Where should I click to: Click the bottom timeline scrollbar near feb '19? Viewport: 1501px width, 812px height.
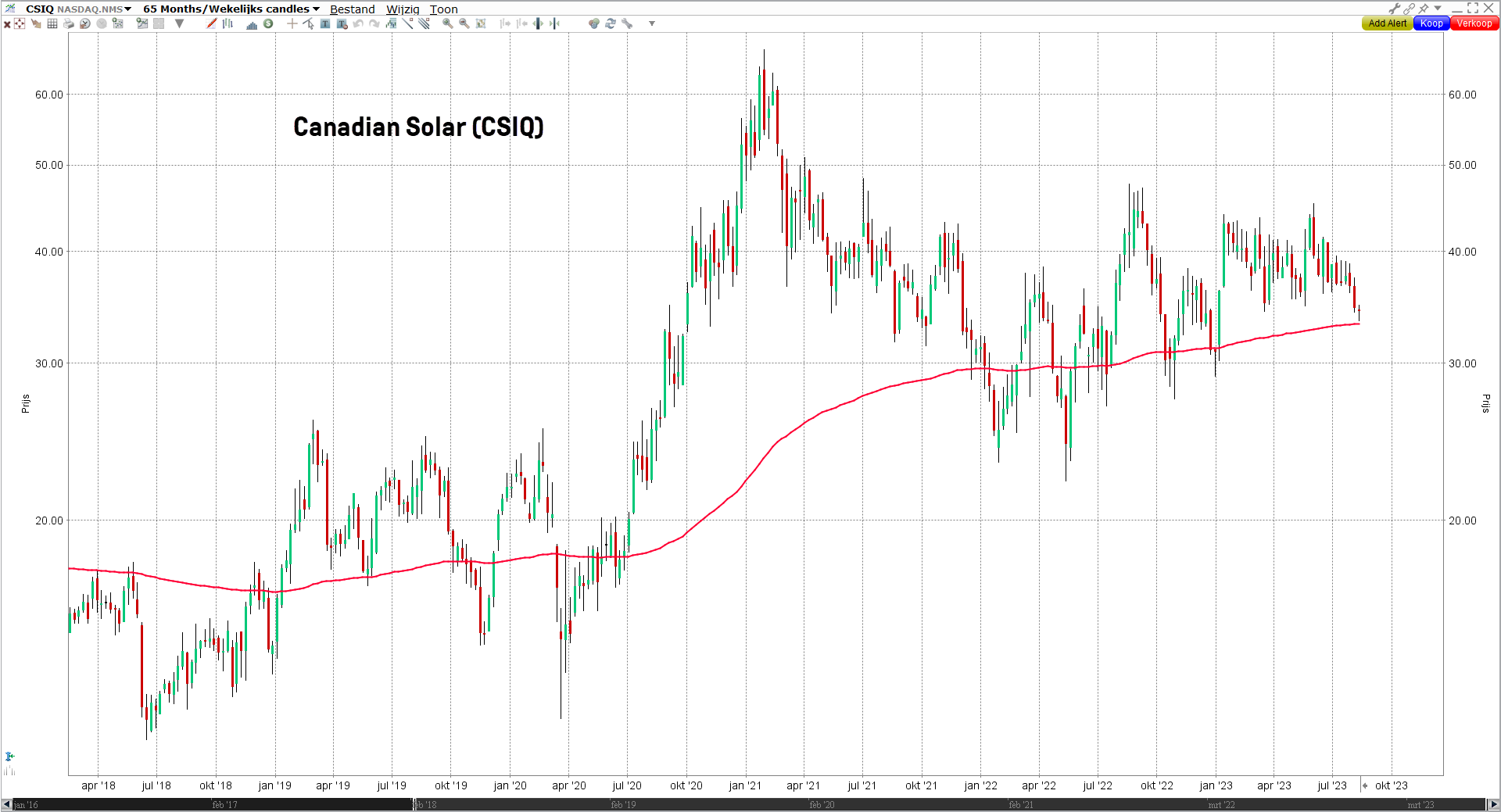click(623, 804)
